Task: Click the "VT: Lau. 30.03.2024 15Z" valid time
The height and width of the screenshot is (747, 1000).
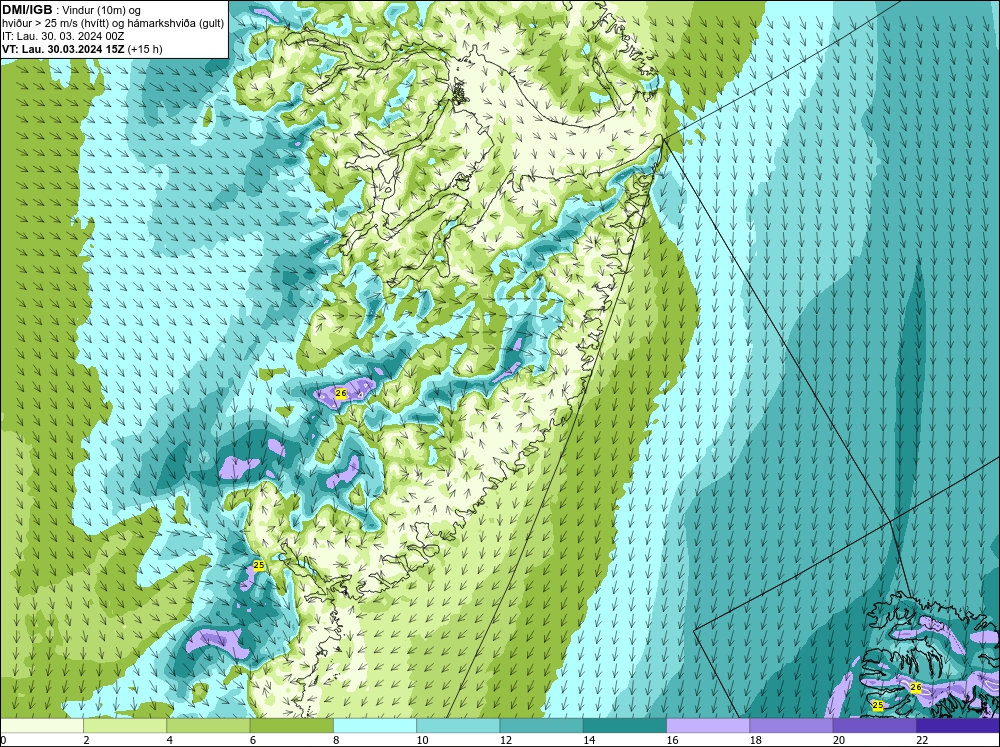Action: (63, 48)
